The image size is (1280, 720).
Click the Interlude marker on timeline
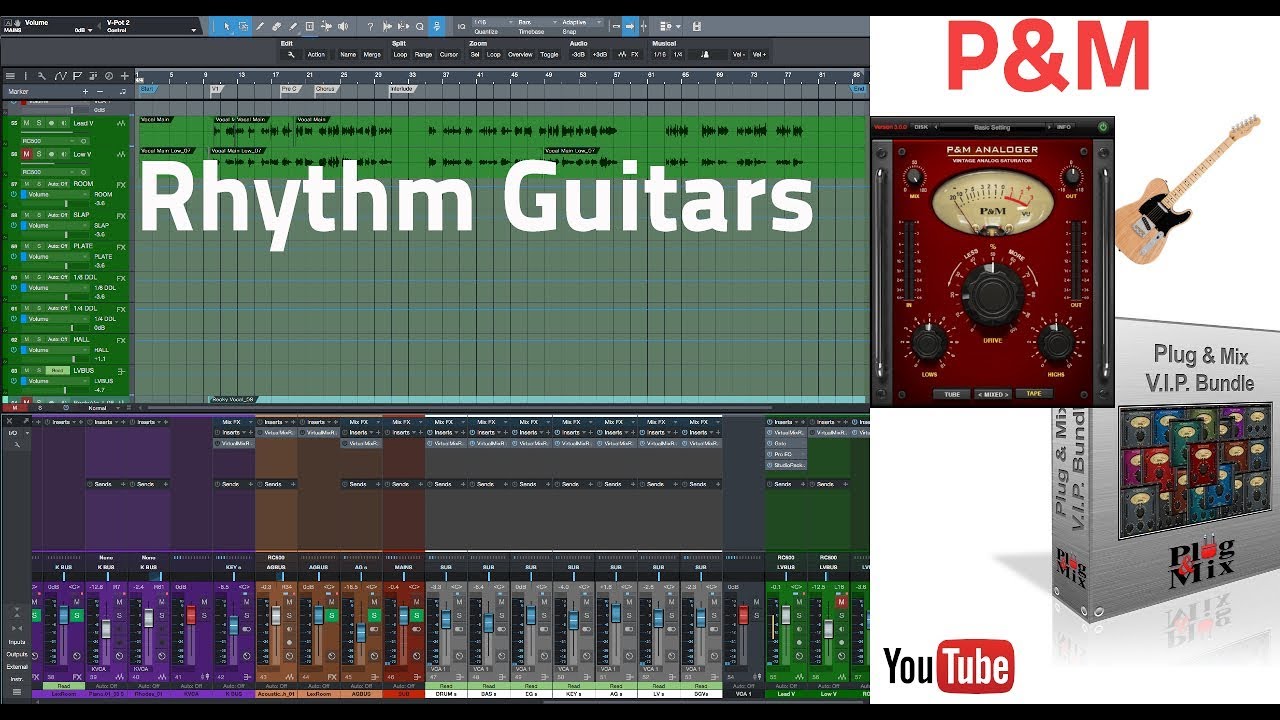pos(402,89)
